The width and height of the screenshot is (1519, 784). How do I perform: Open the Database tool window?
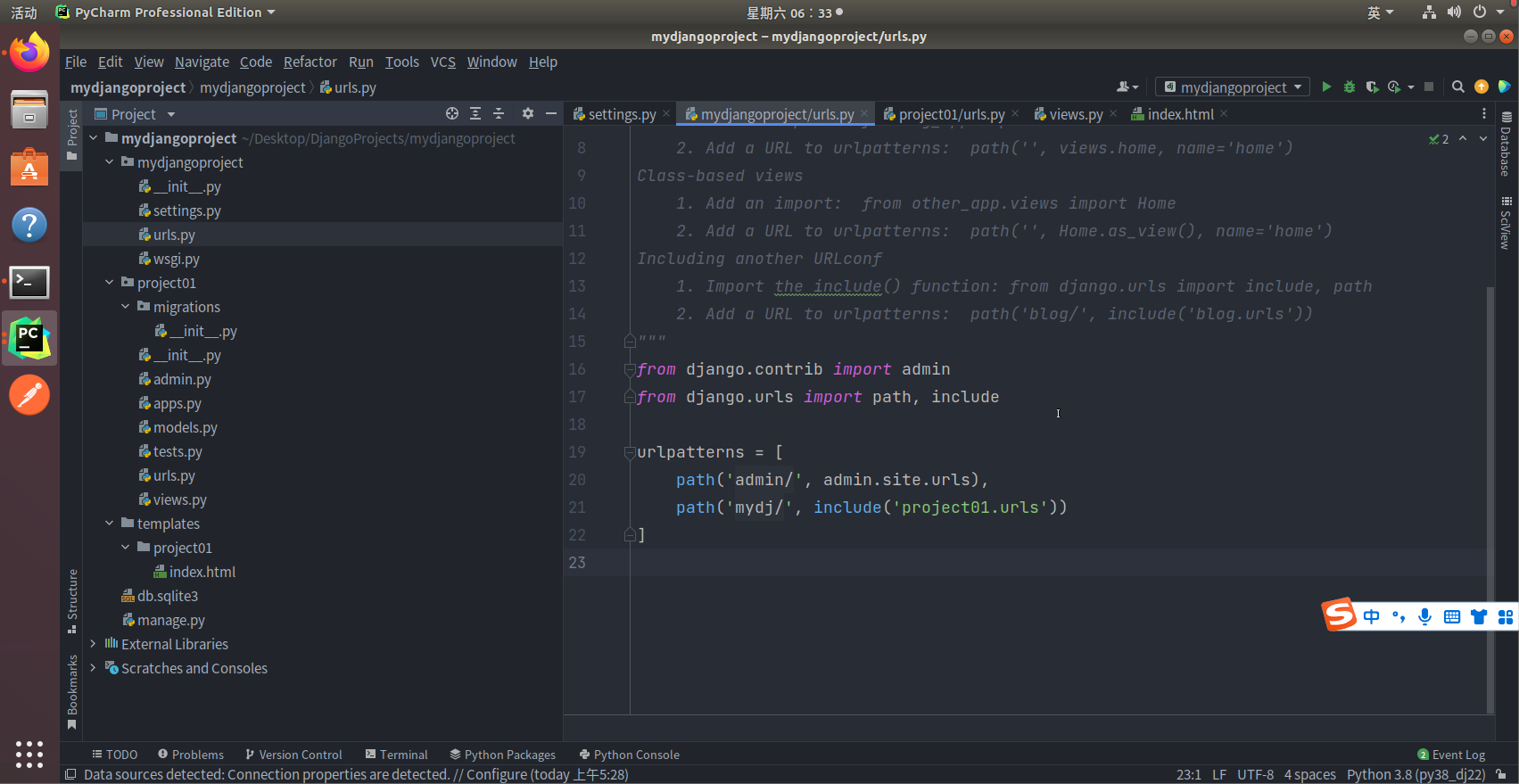tap(1507, 144)
